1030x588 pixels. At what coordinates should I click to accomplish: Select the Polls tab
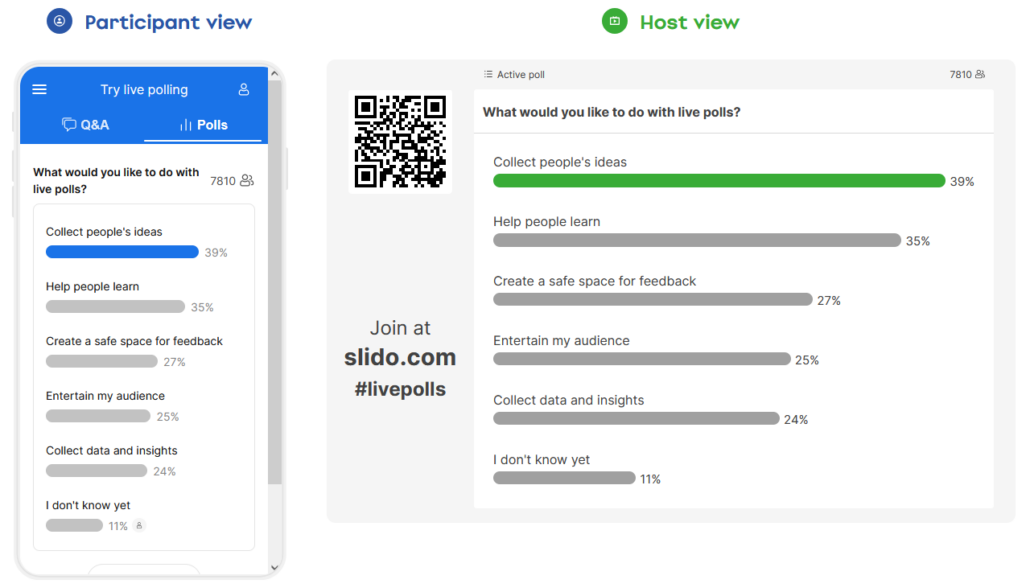203,125
